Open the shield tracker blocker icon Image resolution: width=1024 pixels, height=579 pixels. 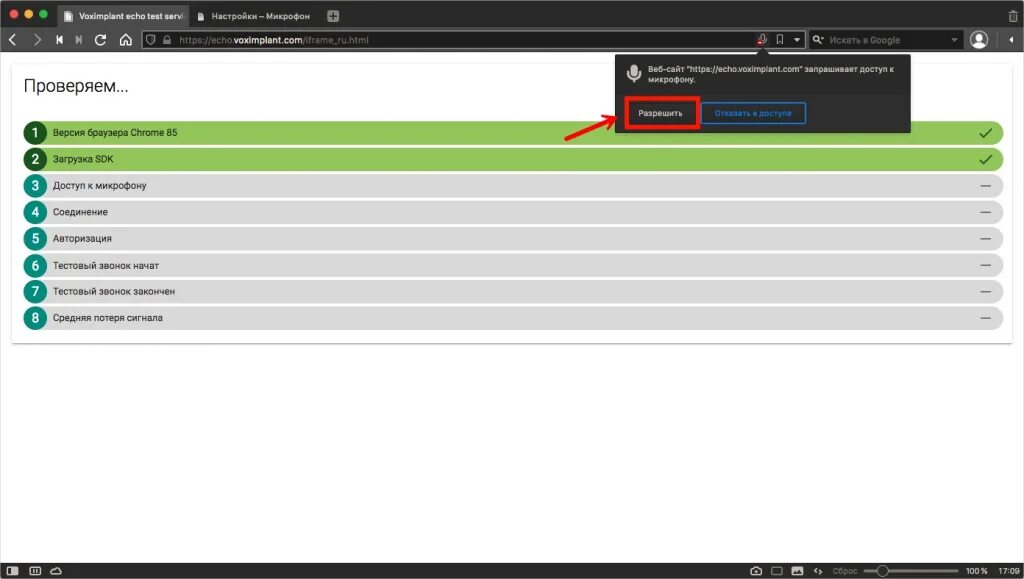(x=151, y=40)
